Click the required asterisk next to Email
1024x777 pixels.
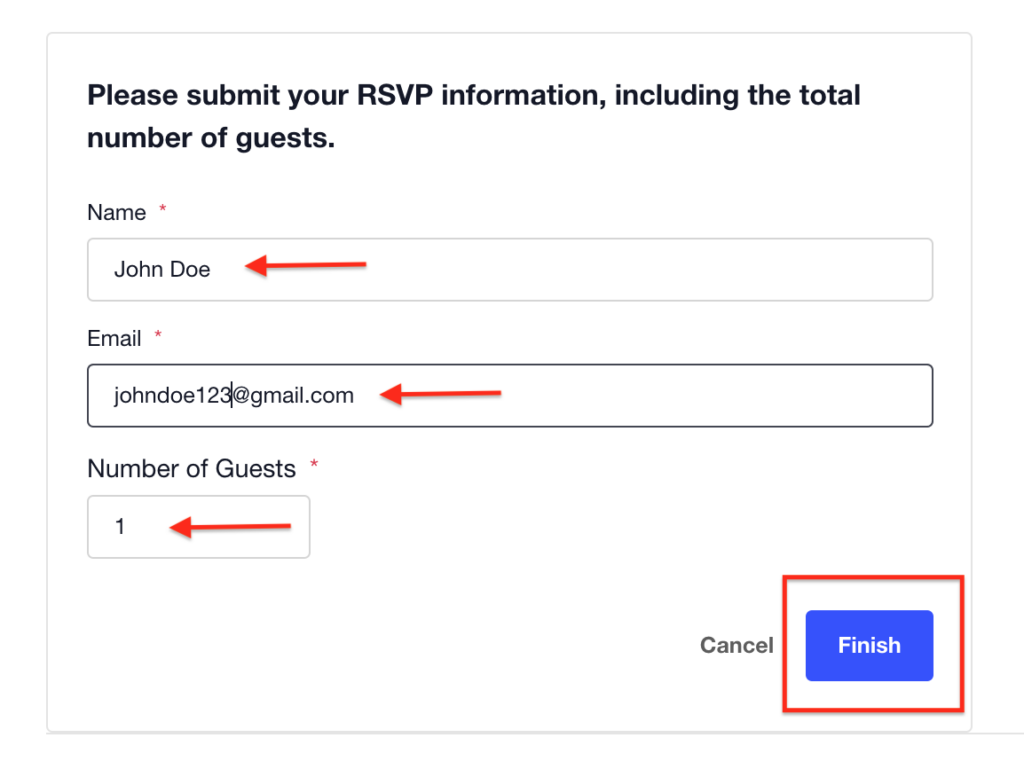pos(158,336)
